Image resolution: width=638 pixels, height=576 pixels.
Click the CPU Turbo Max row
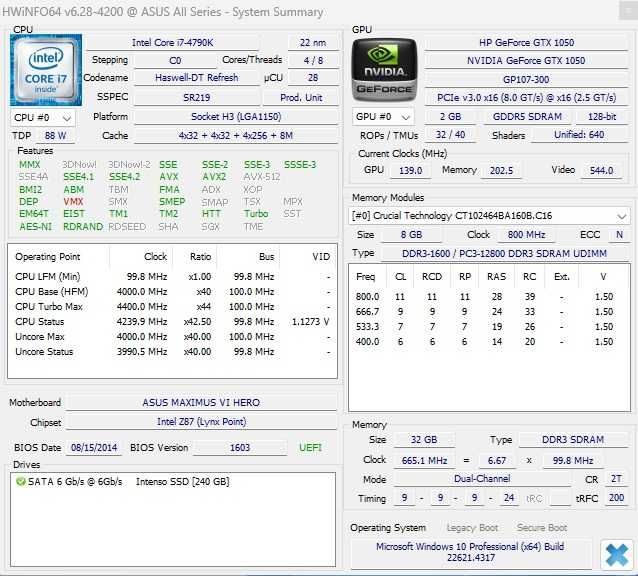[173, 307]
